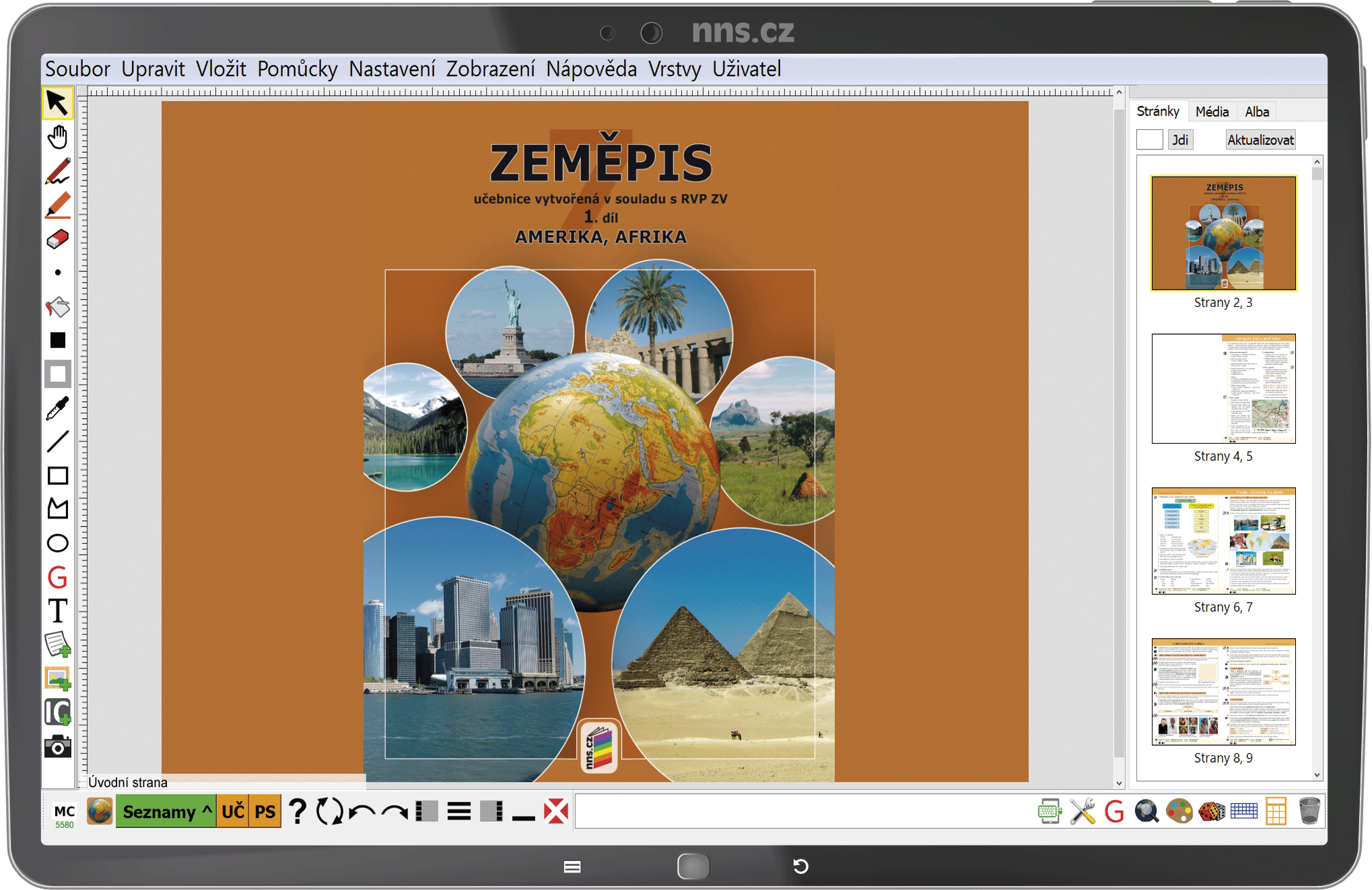Image resolution: width=1372 pixels, height=890 pixels.
Task: Switch to the Média tab
Action: (x=1212, y=112)
